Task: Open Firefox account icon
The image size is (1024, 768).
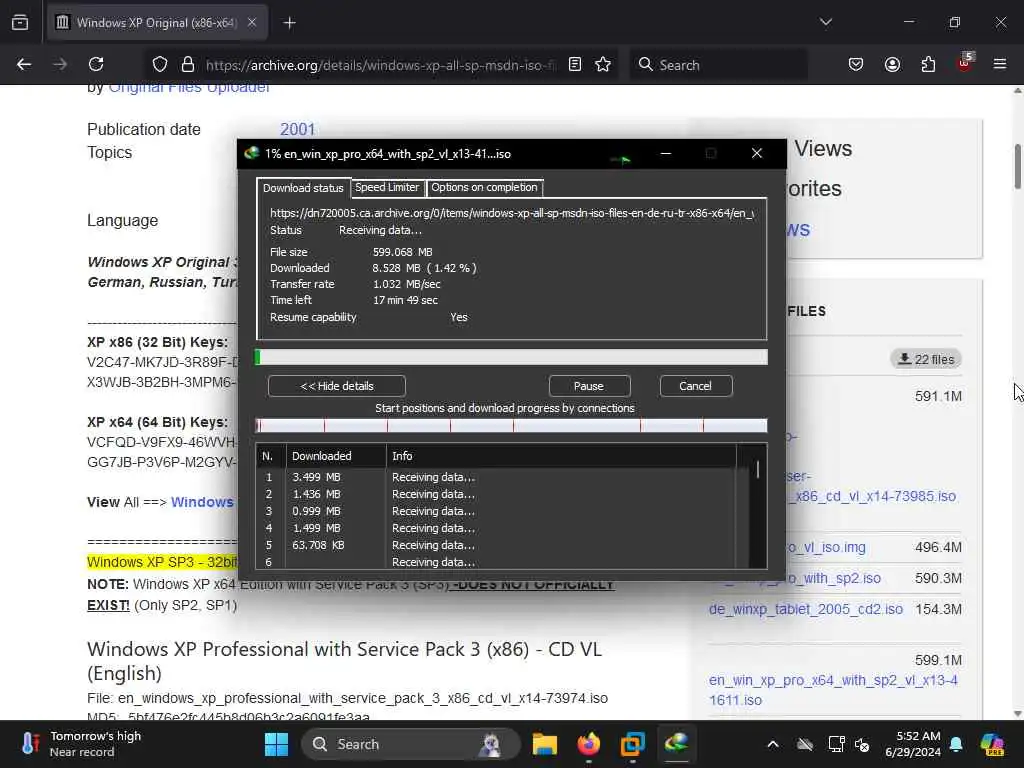Action: (892, 65)
